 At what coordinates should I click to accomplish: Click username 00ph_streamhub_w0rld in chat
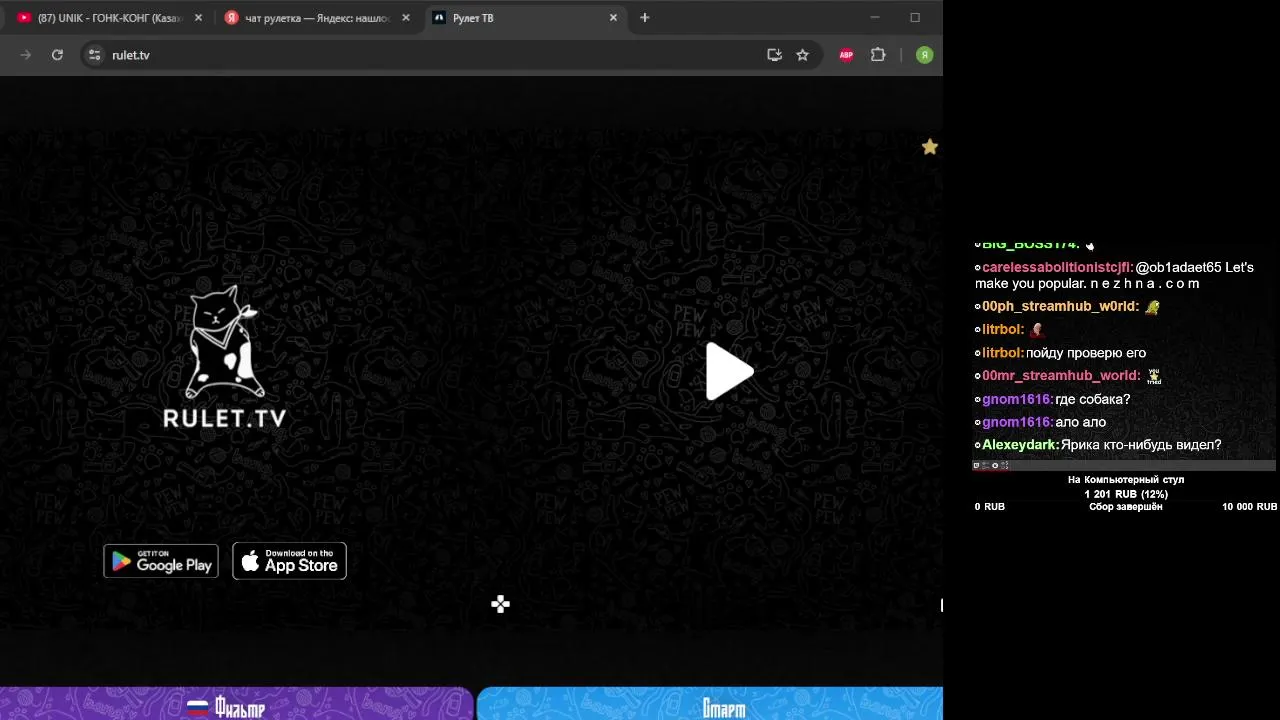click(1061, 307)
